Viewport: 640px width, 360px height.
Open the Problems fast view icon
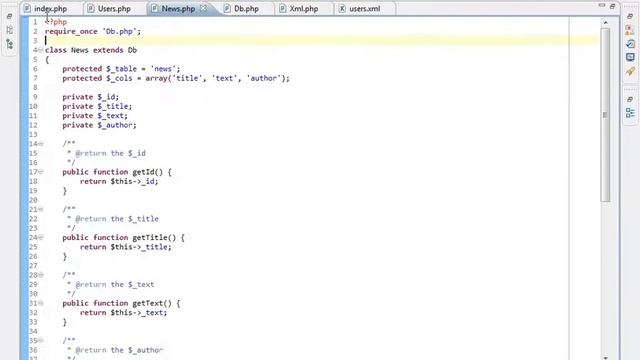pos(630,30)
